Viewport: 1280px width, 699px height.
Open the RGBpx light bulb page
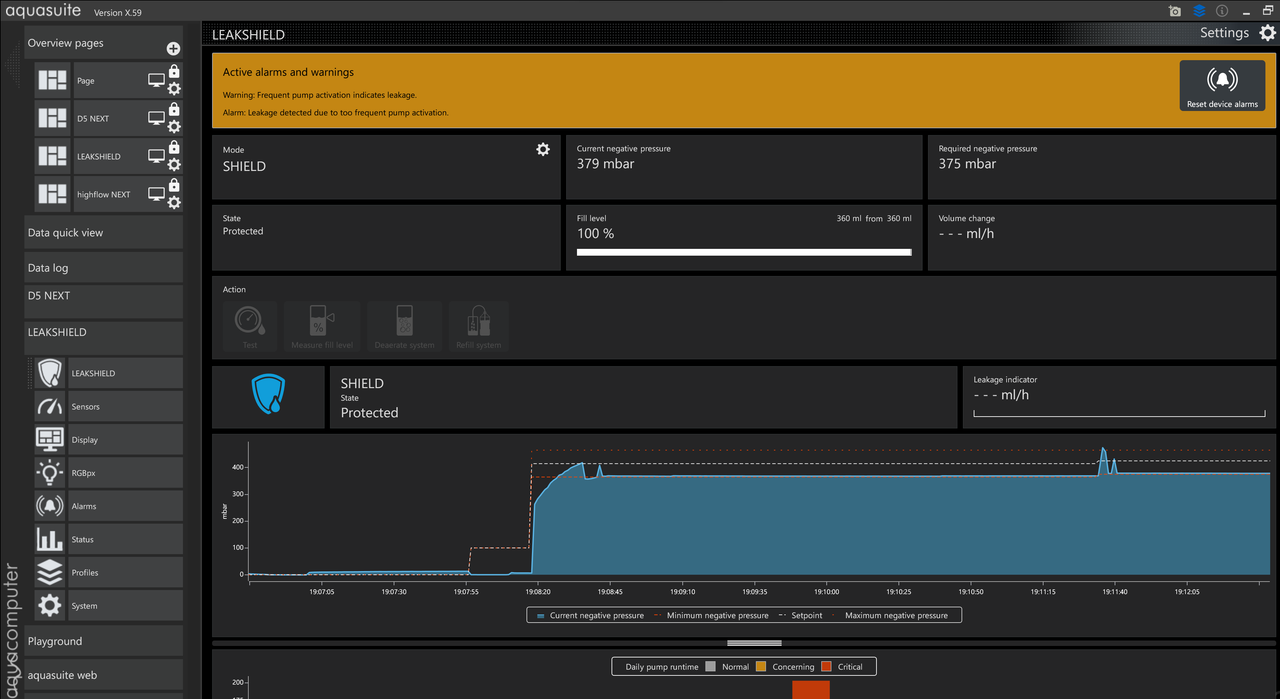click(109, 473)
